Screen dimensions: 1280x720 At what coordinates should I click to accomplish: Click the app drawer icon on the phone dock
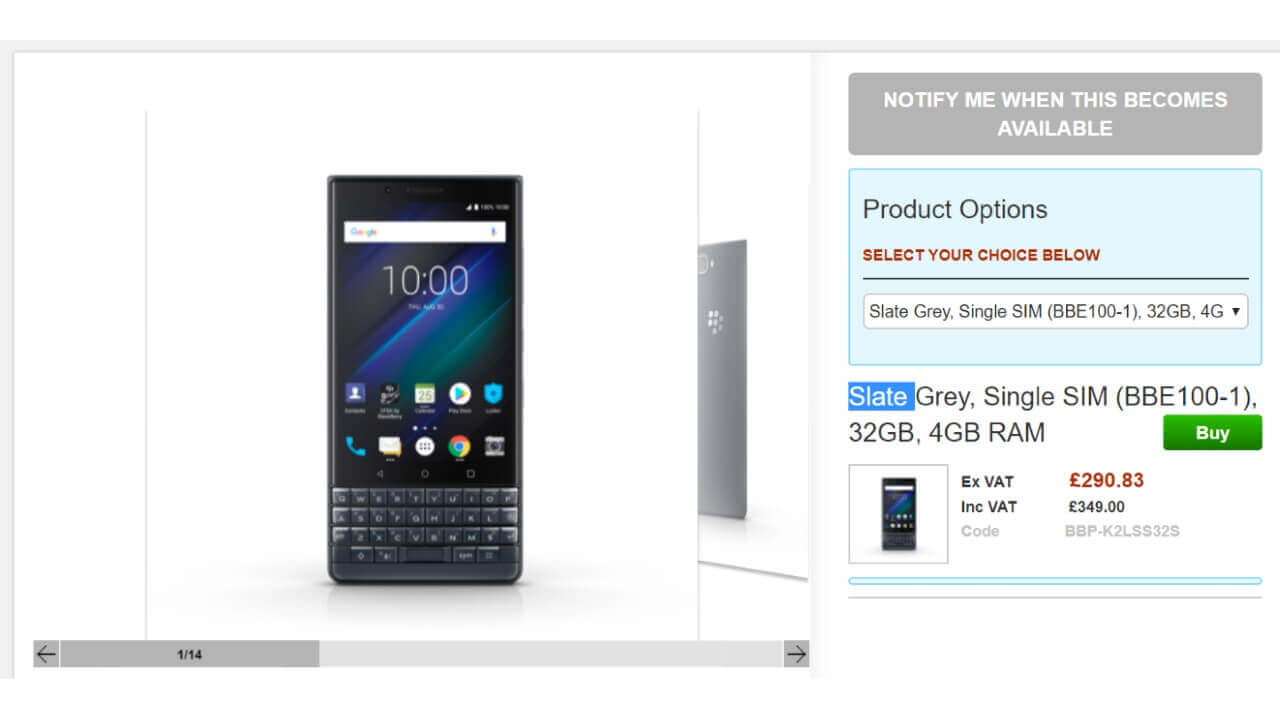click(x=425, y=446)
